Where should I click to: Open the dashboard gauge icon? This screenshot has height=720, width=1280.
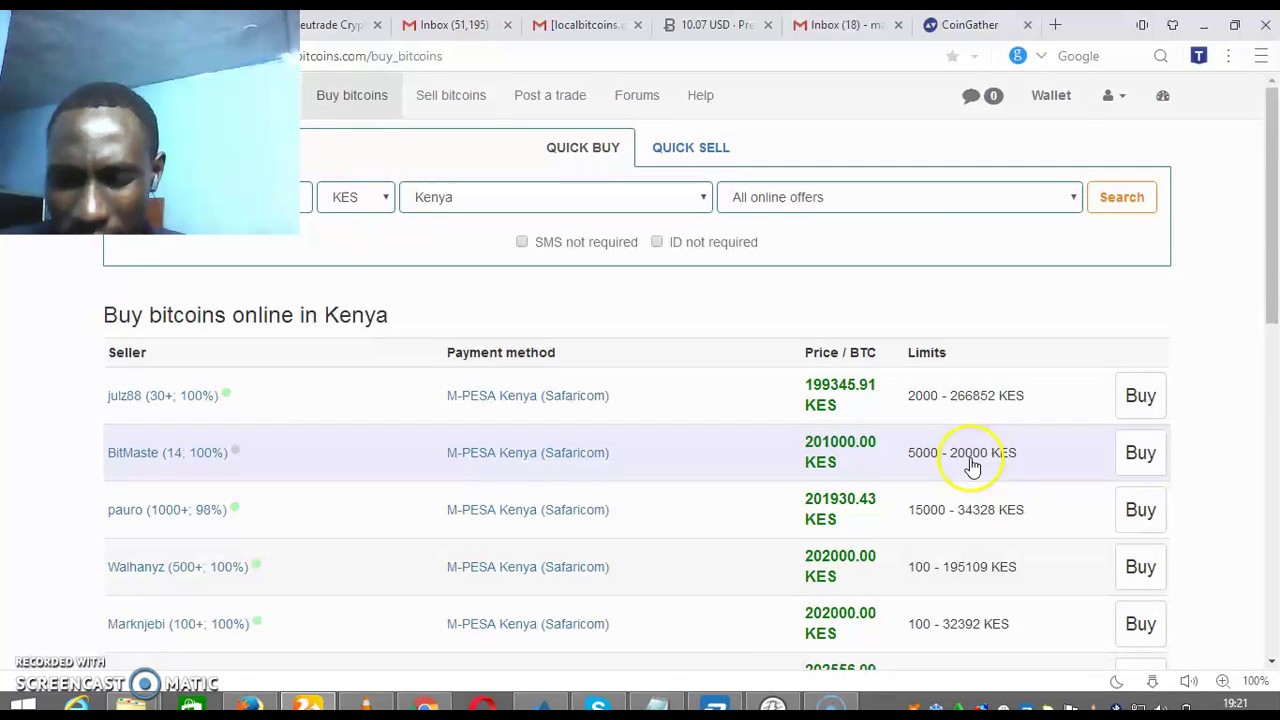click(x=1162, y=95)
